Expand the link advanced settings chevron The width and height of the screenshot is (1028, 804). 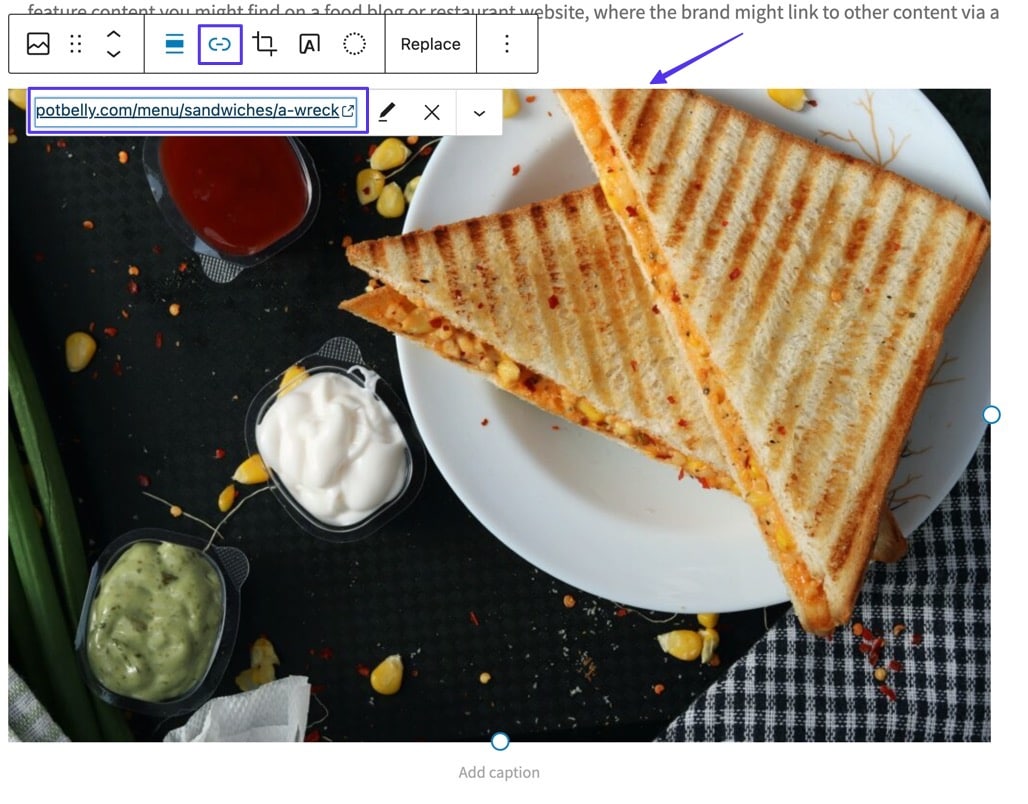pos(478,112)
